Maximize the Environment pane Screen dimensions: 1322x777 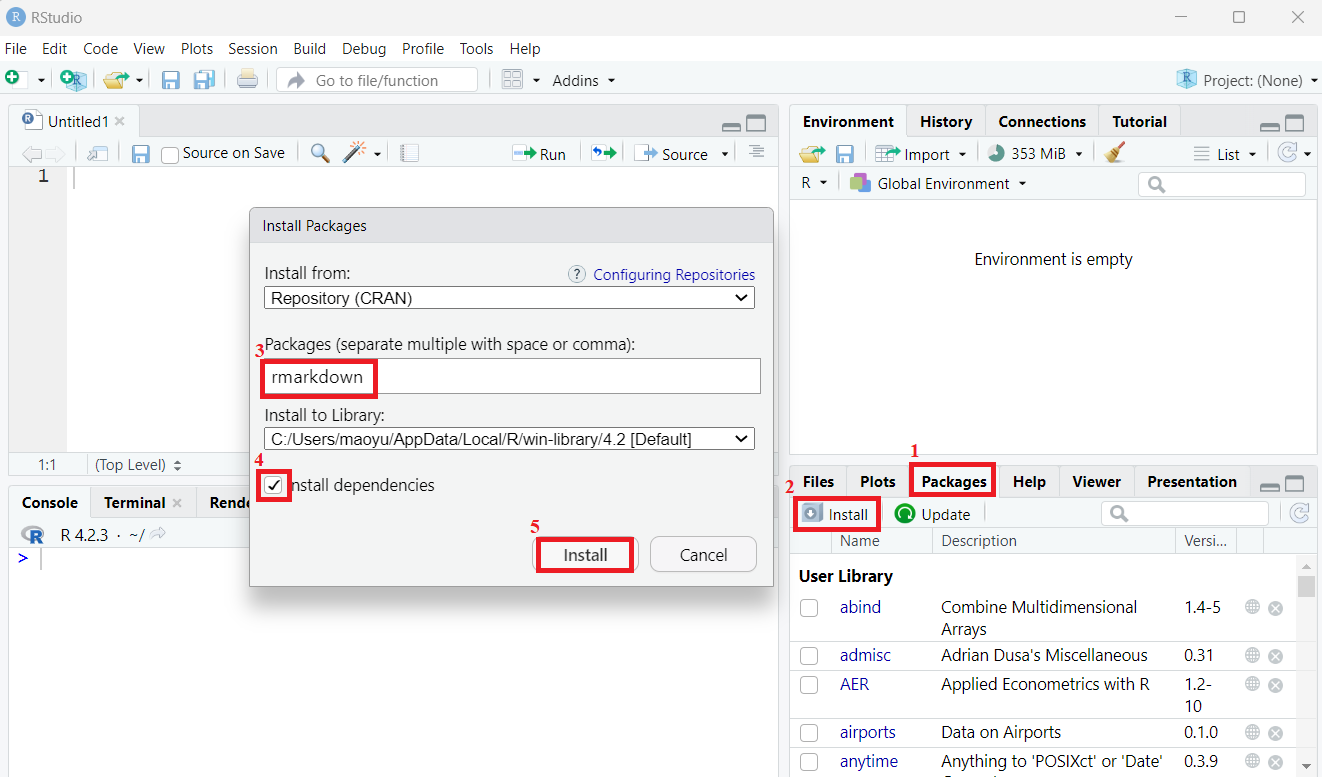coord(1295,123)
